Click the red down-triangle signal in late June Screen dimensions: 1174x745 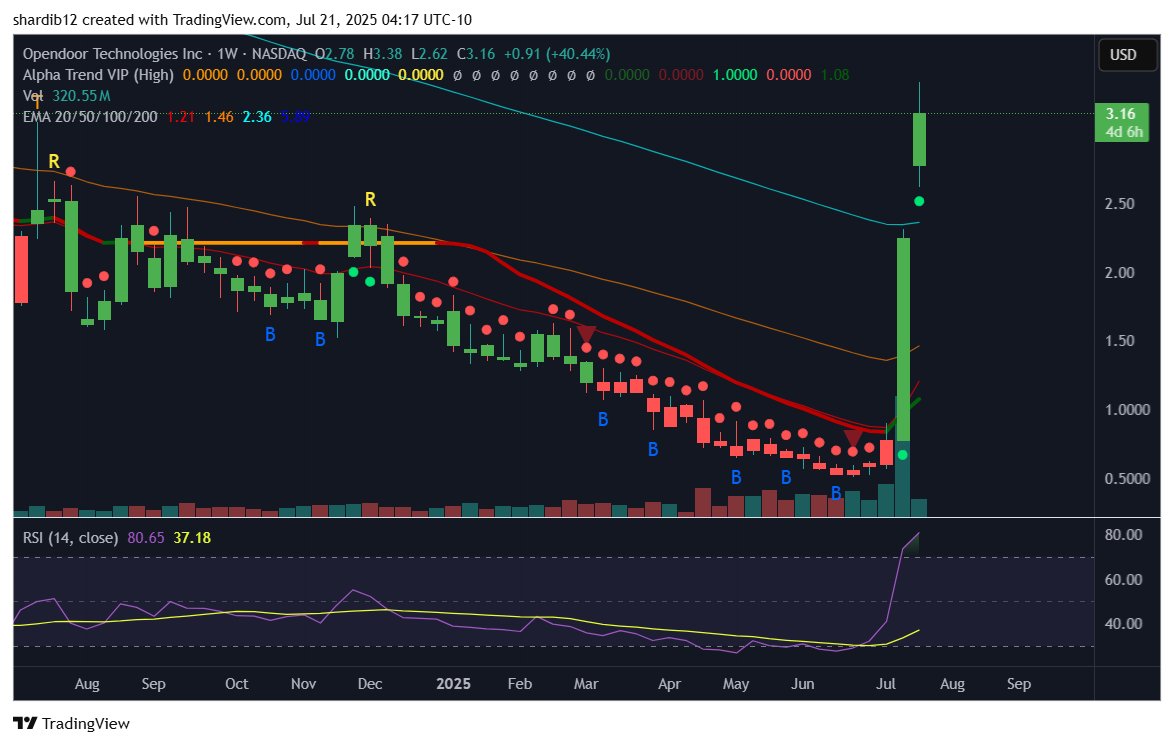pyautogui.click(x=853, y=438)
